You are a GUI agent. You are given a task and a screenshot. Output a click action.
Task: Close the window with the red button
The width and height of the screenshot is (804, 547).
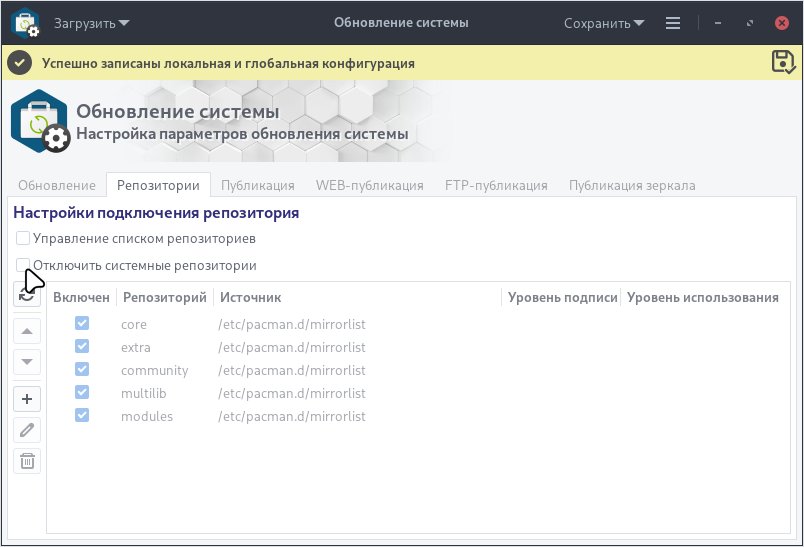(x=782, y=23)
